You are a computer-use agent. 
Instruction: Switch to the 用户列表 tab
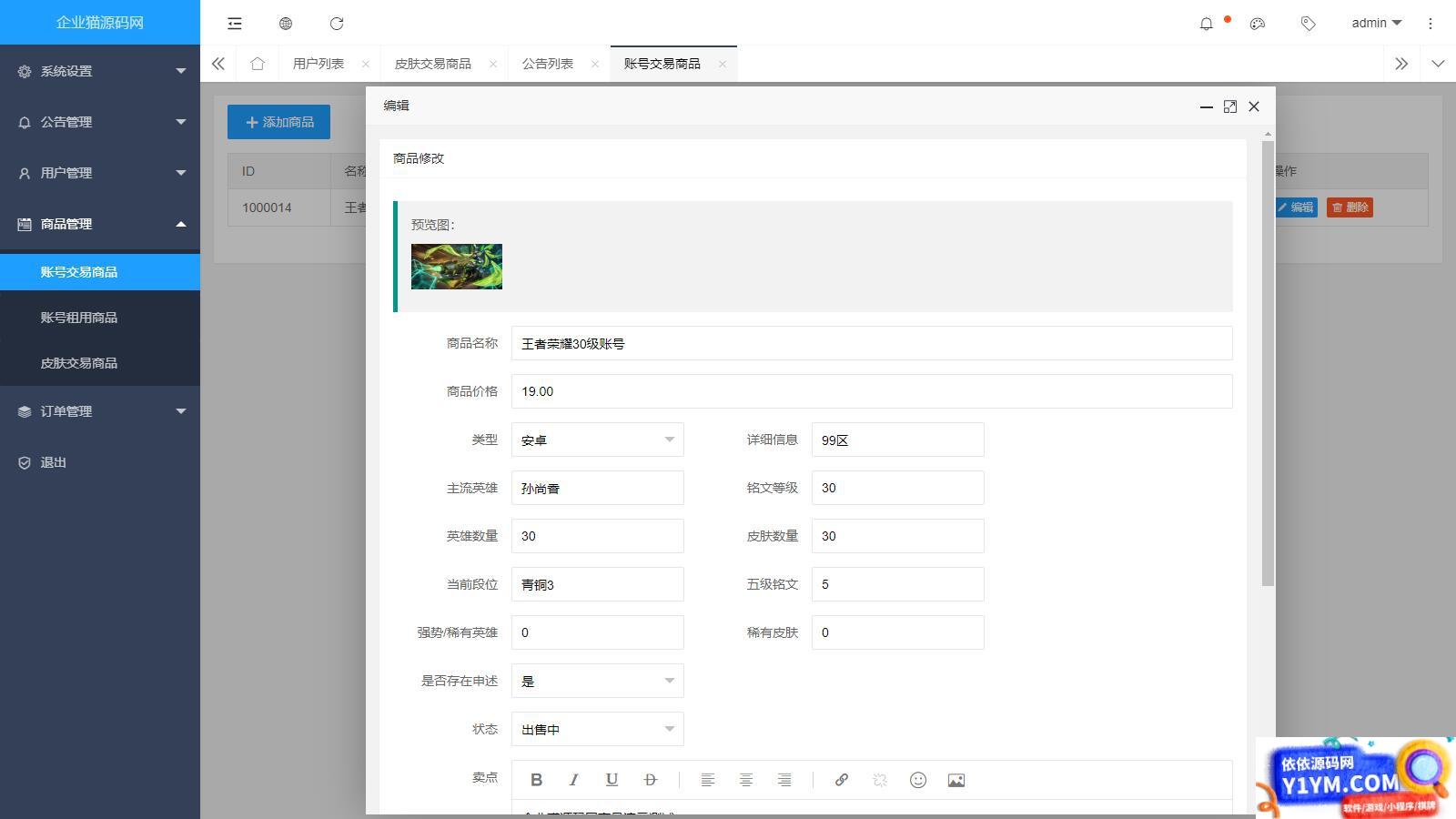(x=318, y=64)
